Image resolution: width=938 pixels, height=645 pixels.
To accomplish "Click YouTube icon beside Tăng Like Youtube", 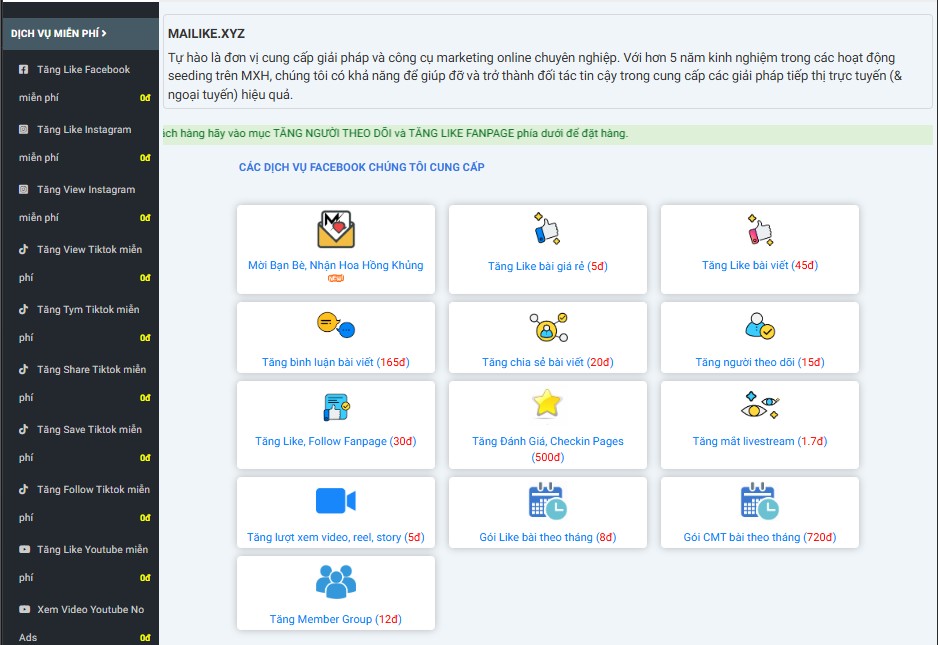I will click(24, 549).
